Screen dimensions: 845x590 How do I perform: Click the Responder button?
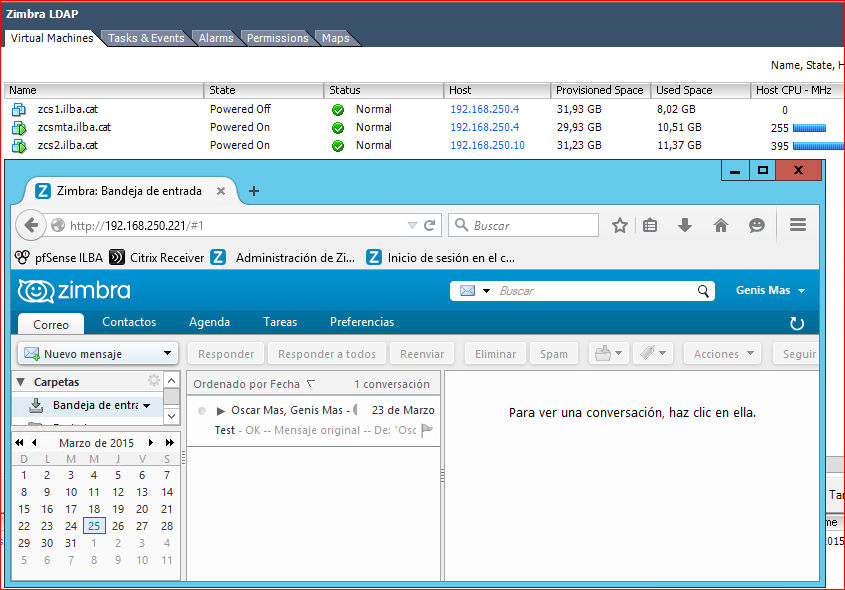(x=226, y=353)
